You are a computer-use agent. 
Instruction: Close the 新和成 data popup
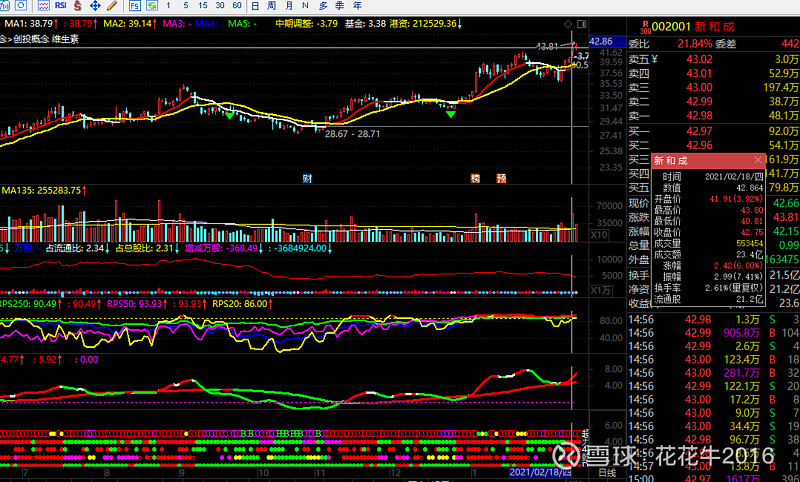pos(757,160)
